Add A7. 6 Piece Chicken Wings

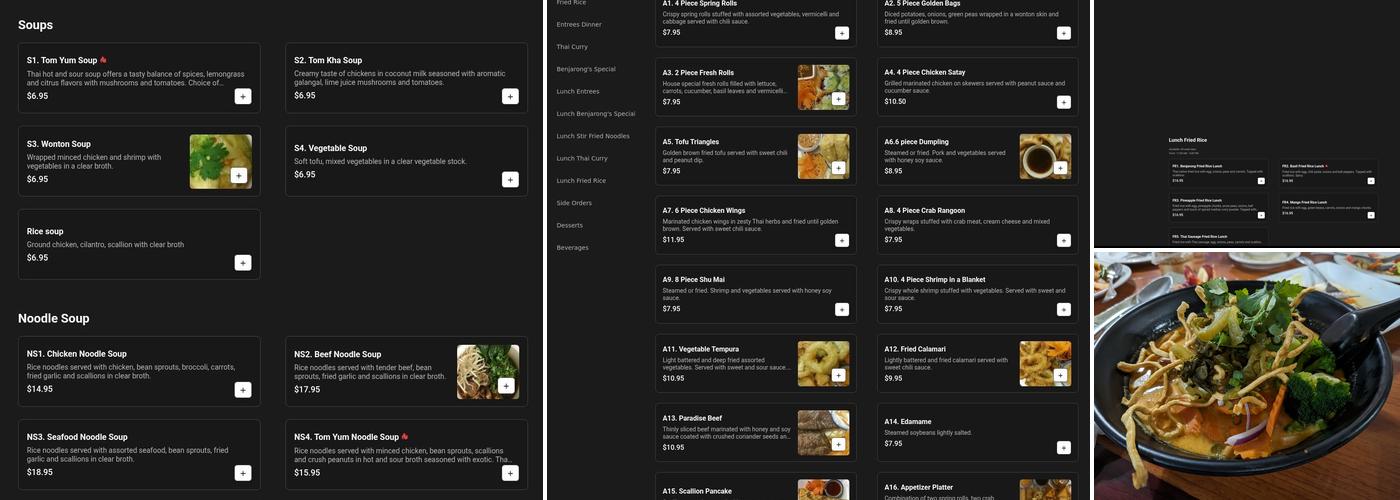(x=842, y=240)
